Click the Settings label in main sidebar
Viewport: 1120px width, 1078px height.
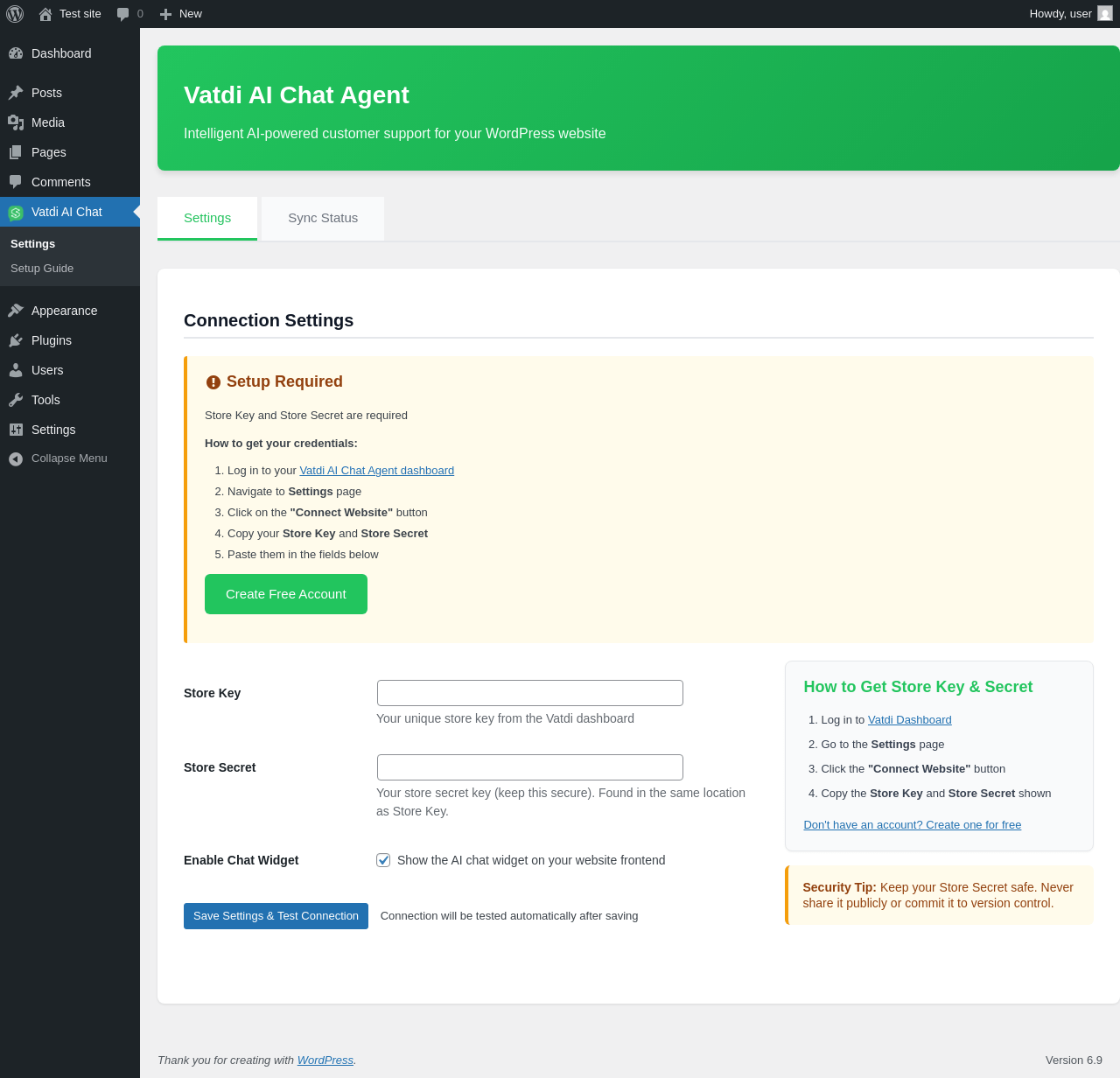pos(53,430)
